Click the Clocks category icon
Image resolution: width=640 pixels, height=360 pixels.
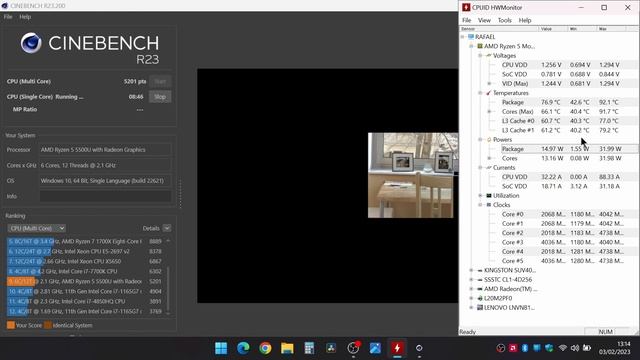pyautogui.click(x=489, y=205)
